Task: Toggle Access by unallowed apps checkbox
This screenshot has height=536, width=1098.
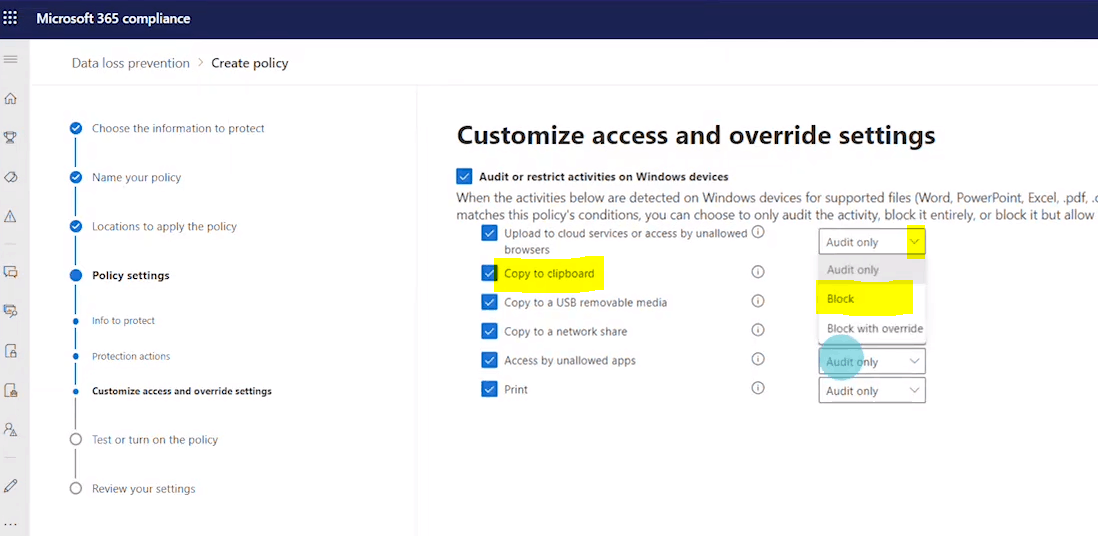Action: (489, 360)
